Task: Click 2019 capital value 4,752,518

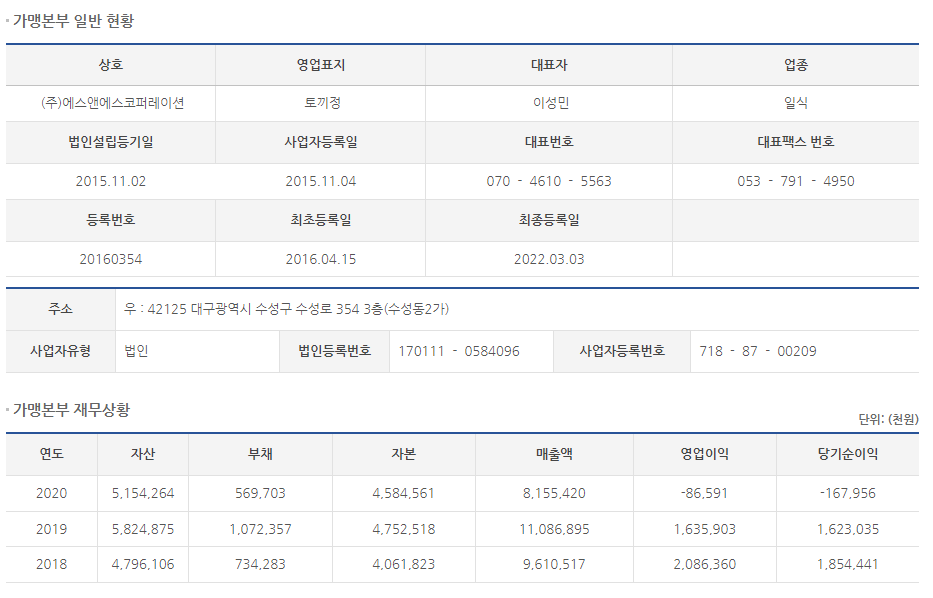Action: pos(403,529)
